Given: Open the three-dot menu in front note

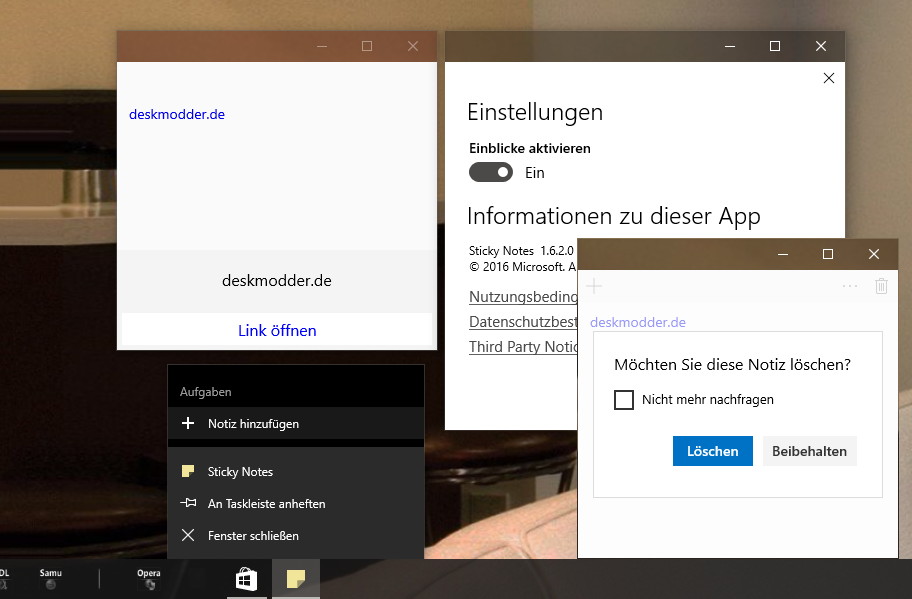Looking at the screenshot, I should click(850, 286).
